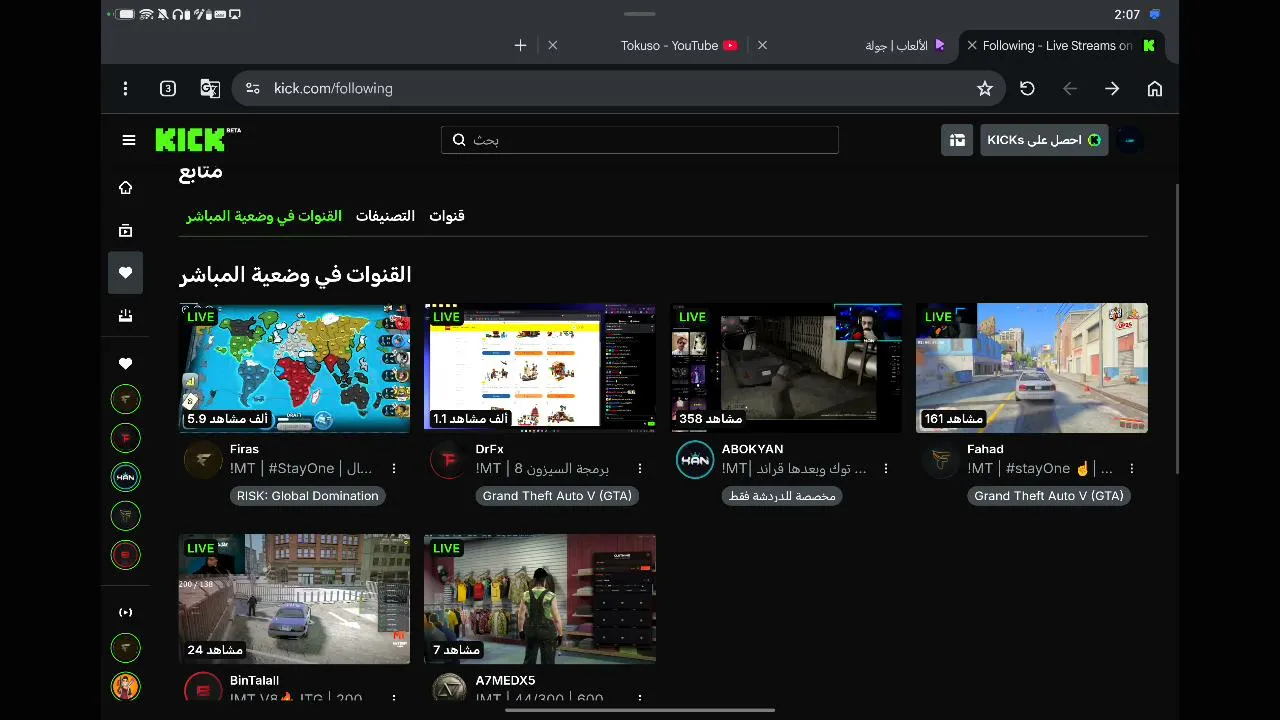Screen dimensions: 1280x720
Task: Open the Kick sidebar hamburger menu
Action: 129,140
